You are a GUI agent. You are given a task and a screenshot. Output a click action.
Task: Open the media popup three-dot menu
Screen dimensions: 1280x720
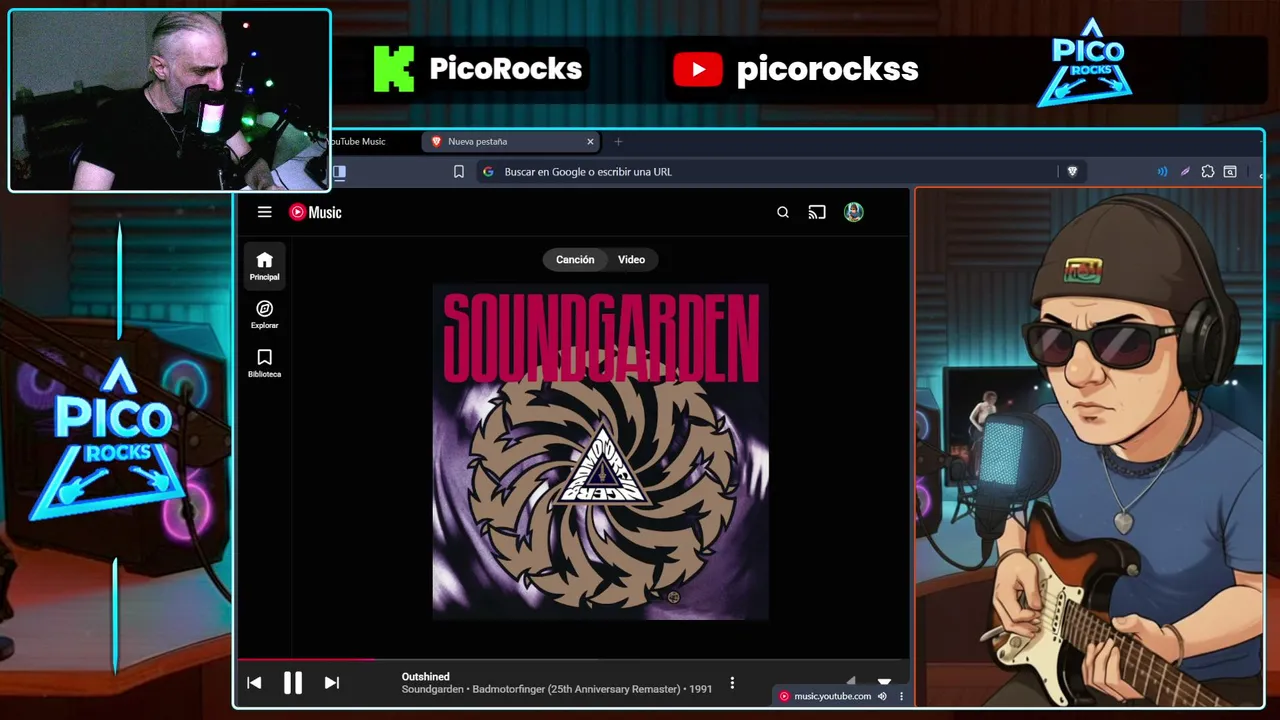pos(901,696)
